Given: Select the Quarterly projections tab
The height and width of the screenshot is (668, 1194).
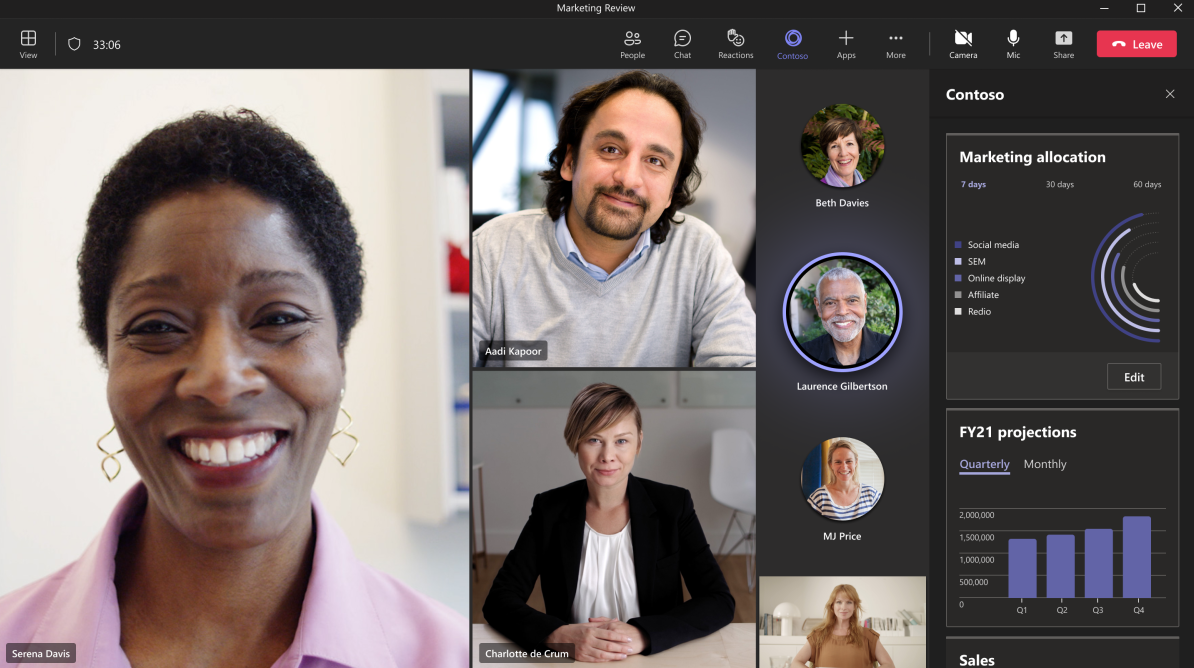Looking at the screenshot, I should [984, 464].
